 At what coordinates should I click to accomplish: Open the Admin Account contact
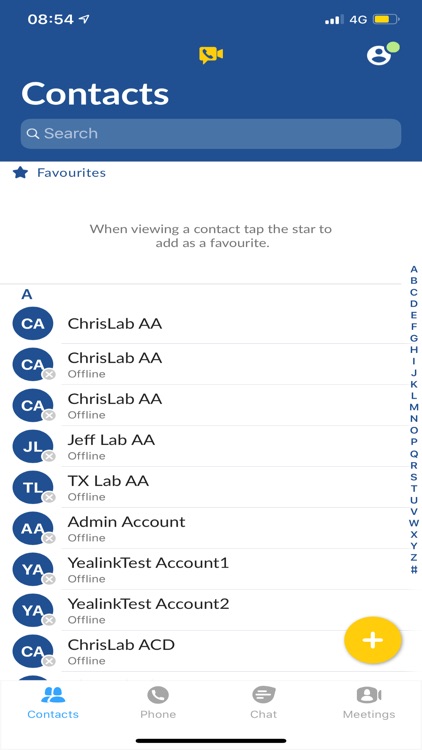211,528
